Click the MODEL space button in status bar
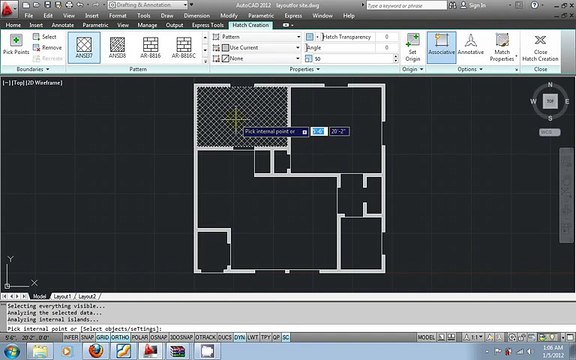This screenshot has width=576, height=360. pos(426,337)
